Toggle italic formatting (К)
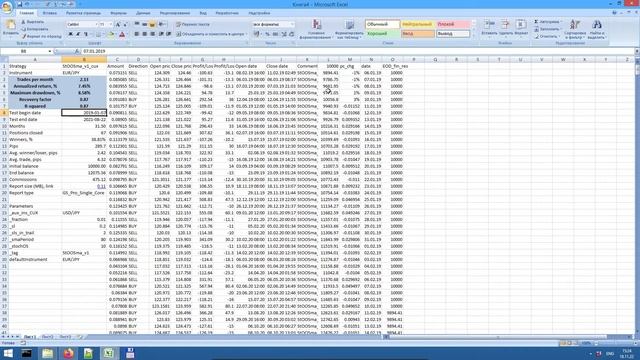Screen dimensions: 640x360 tap(78, 34)
